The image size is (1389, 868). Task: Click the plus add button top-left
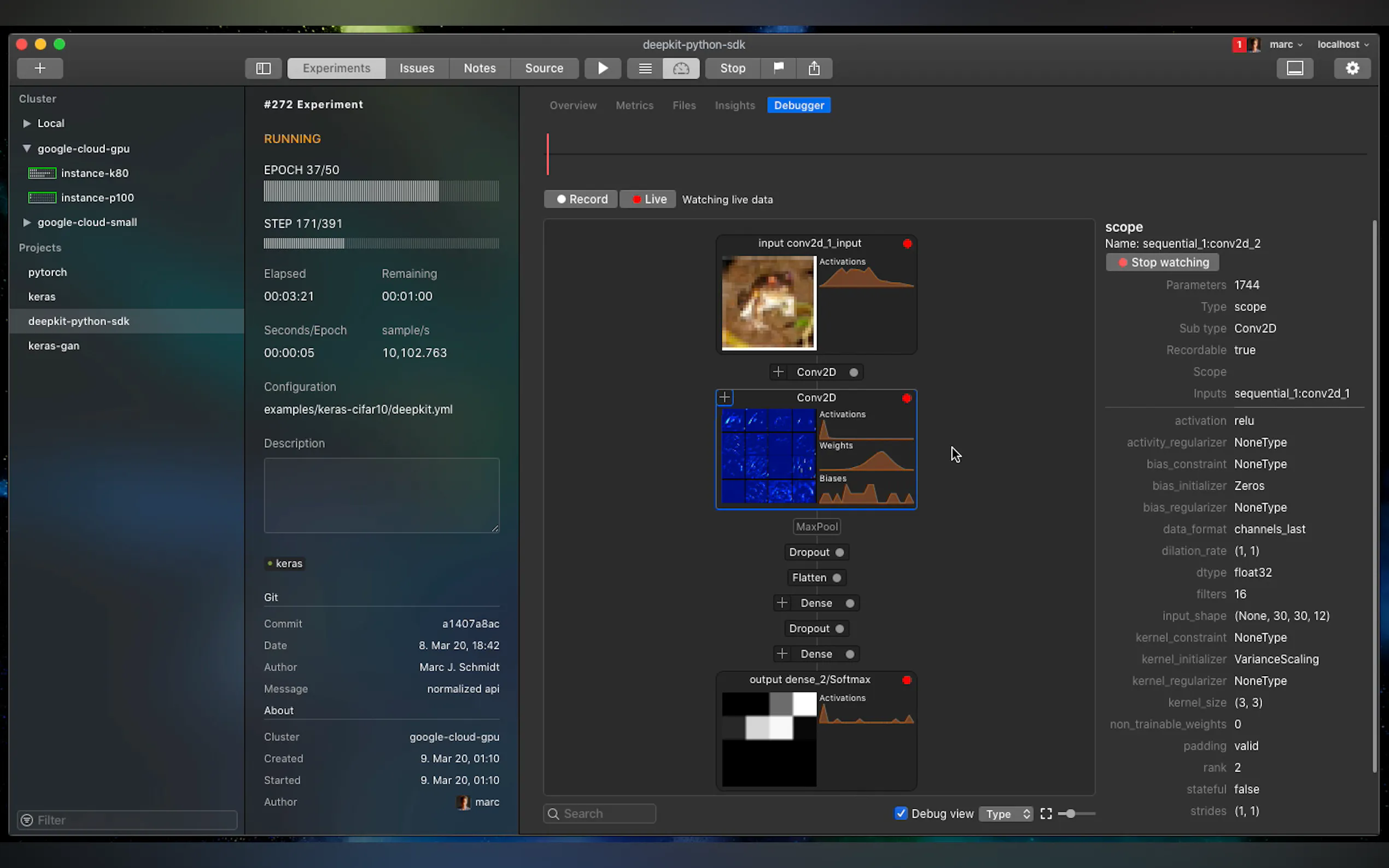[39, 68]
